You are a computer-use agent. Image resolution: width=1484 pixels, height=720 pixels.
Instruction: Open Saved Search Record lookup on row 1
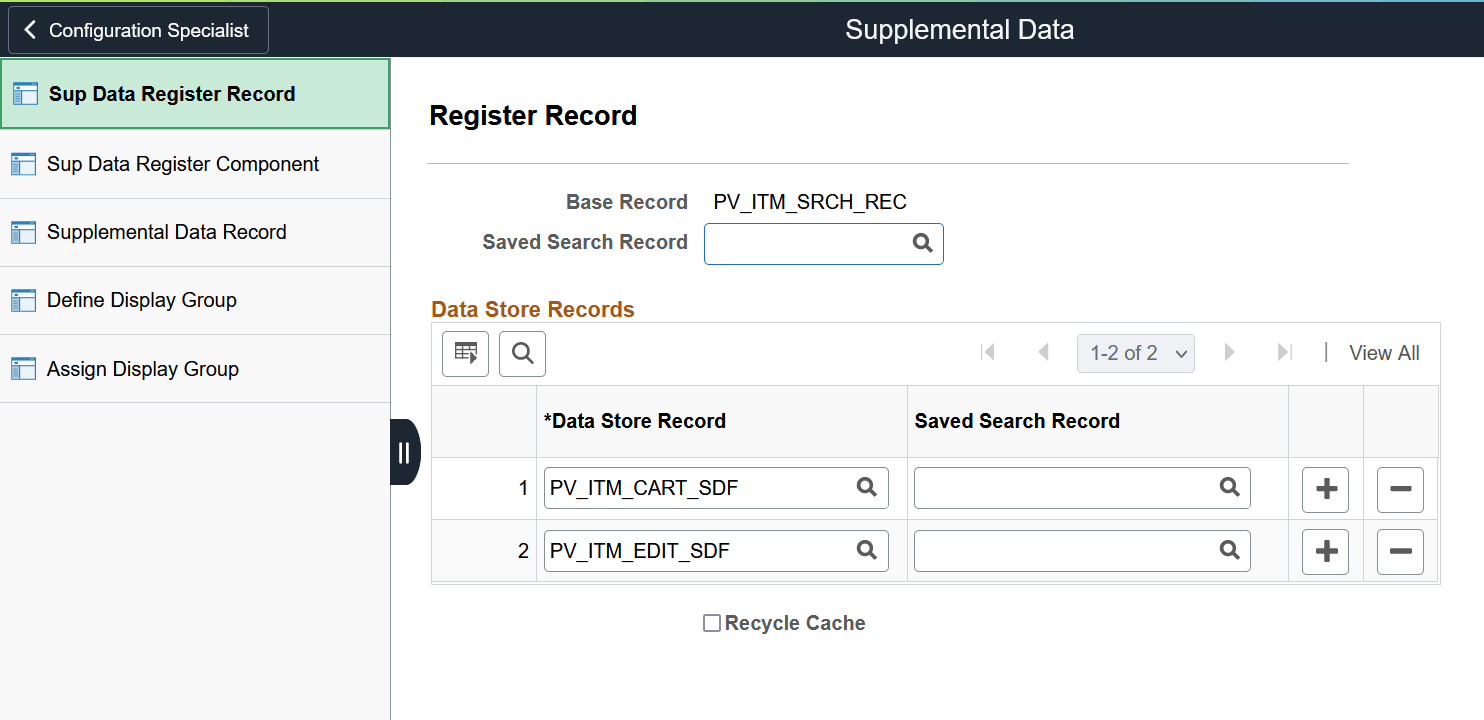(1229, 487)
